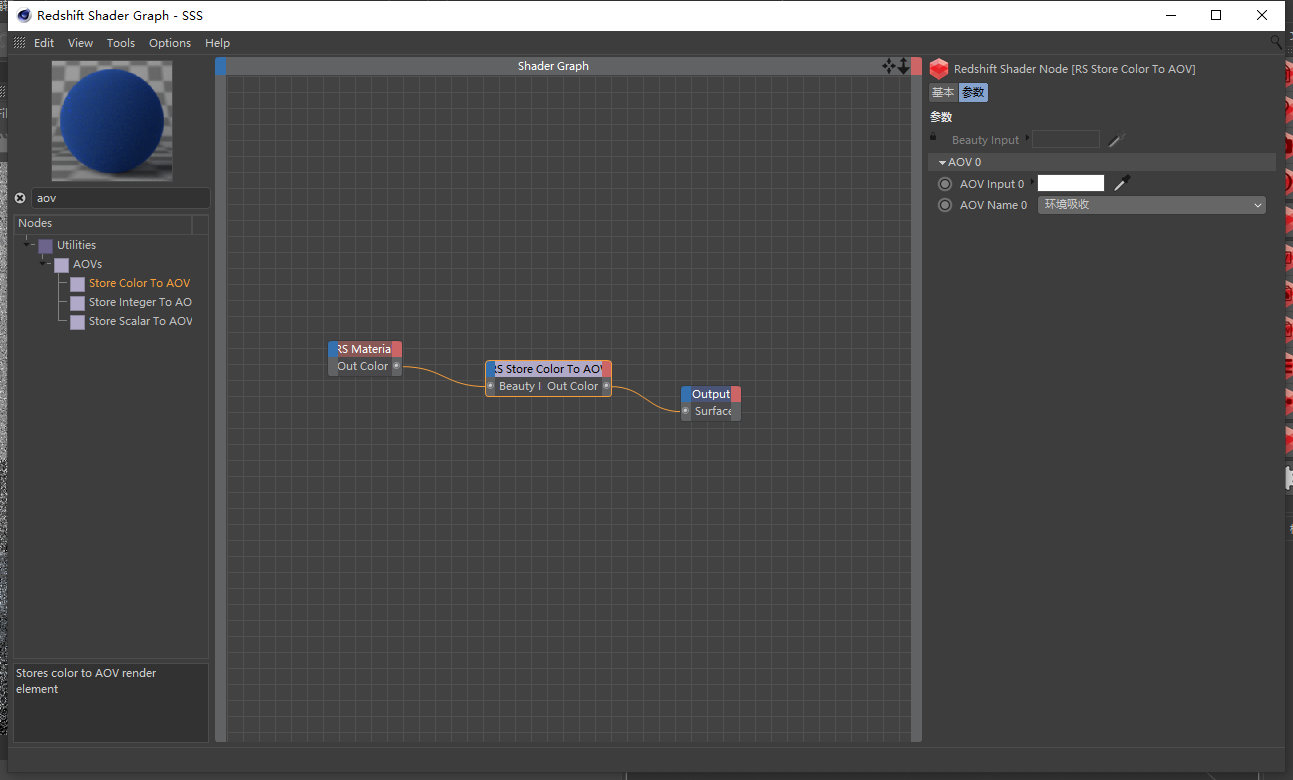The image size is (1293, 780).
Task: Click the zoom-view arrow icon in Shader Graph header
Action: pyautogui.click(x=903, y=66)
